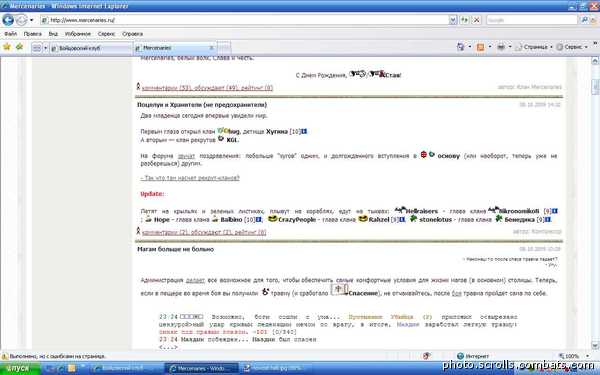
Task: Open the Правка menu
Action: (33, 34)
